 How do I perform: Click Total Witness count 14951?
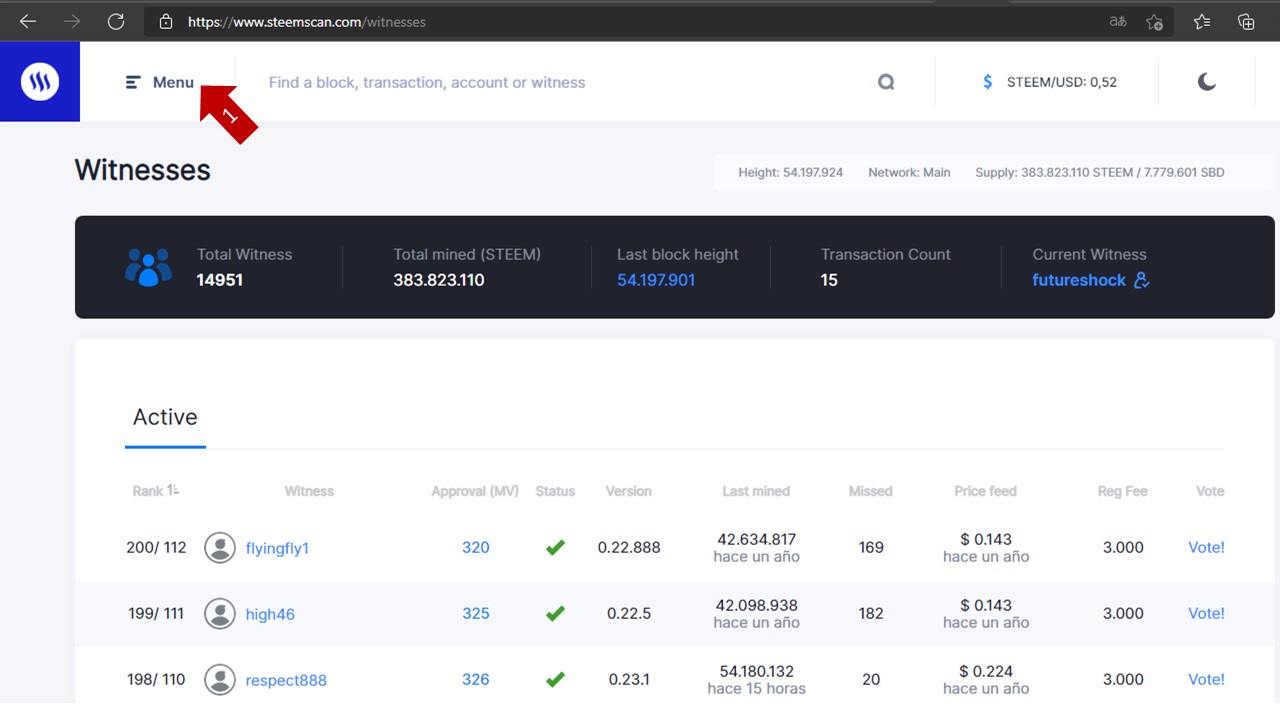(x=220, y=280)
